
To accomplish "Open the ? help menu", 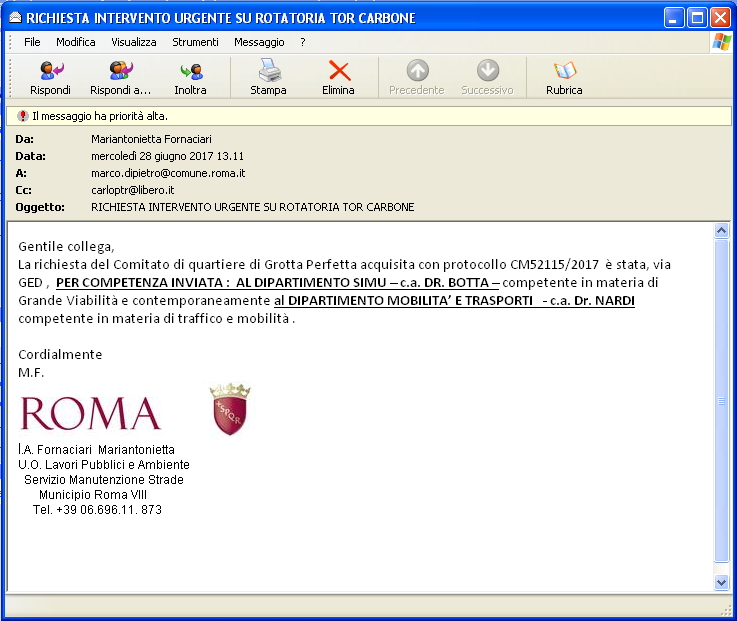I will (x=303, y=42).
